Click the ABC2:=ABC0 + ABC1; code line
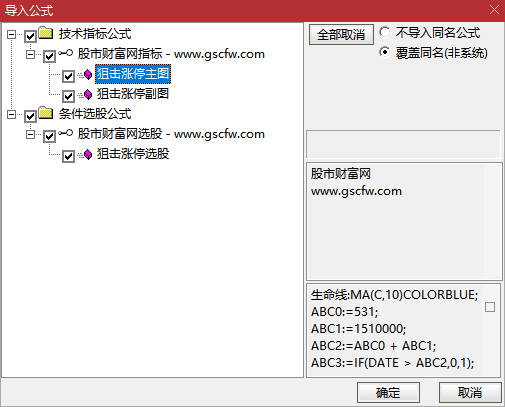Viewport: 505px width, 407px height. point(373,346)
